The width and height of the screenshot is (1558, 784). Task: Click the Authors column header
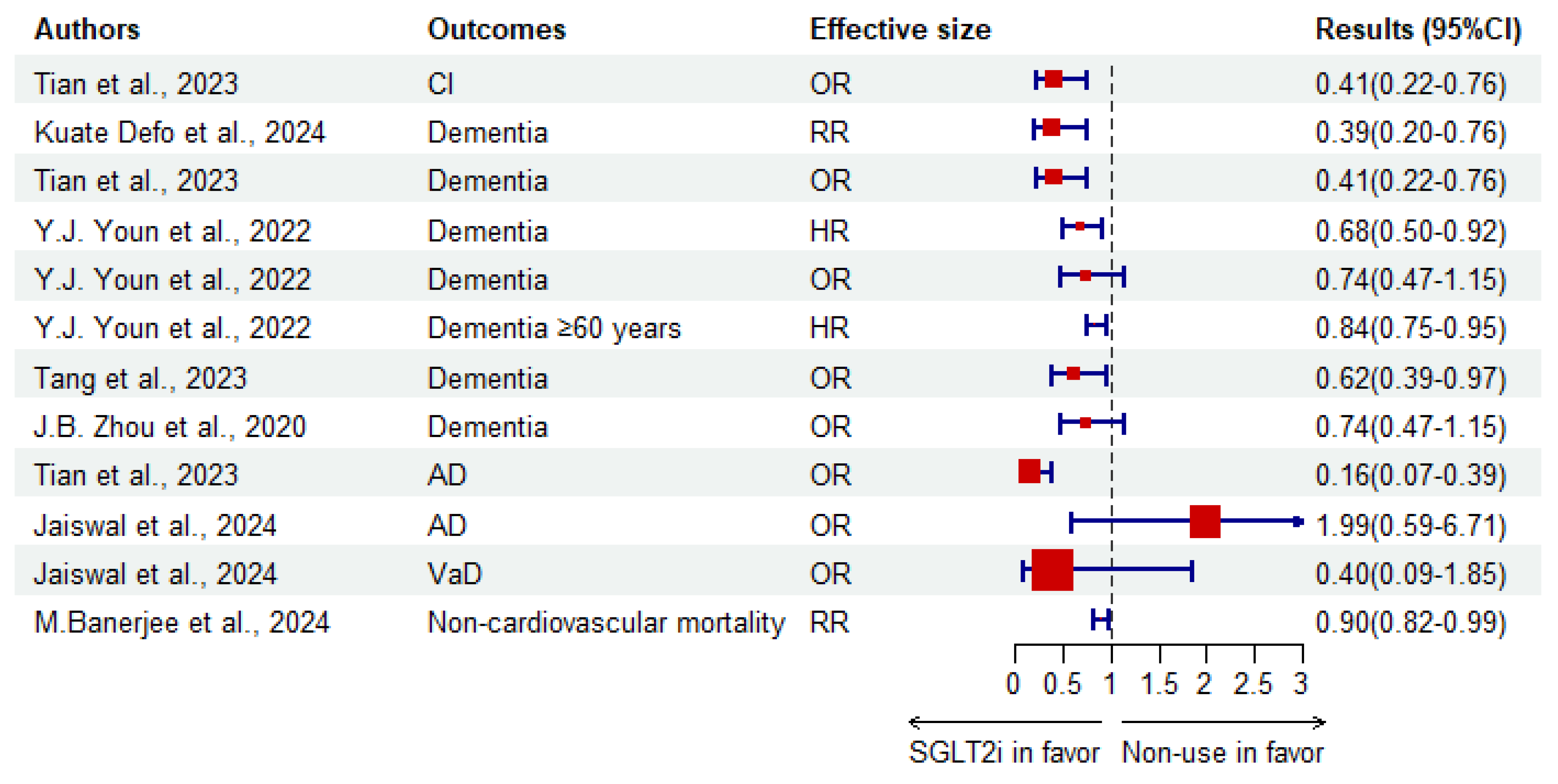point(87,29)
